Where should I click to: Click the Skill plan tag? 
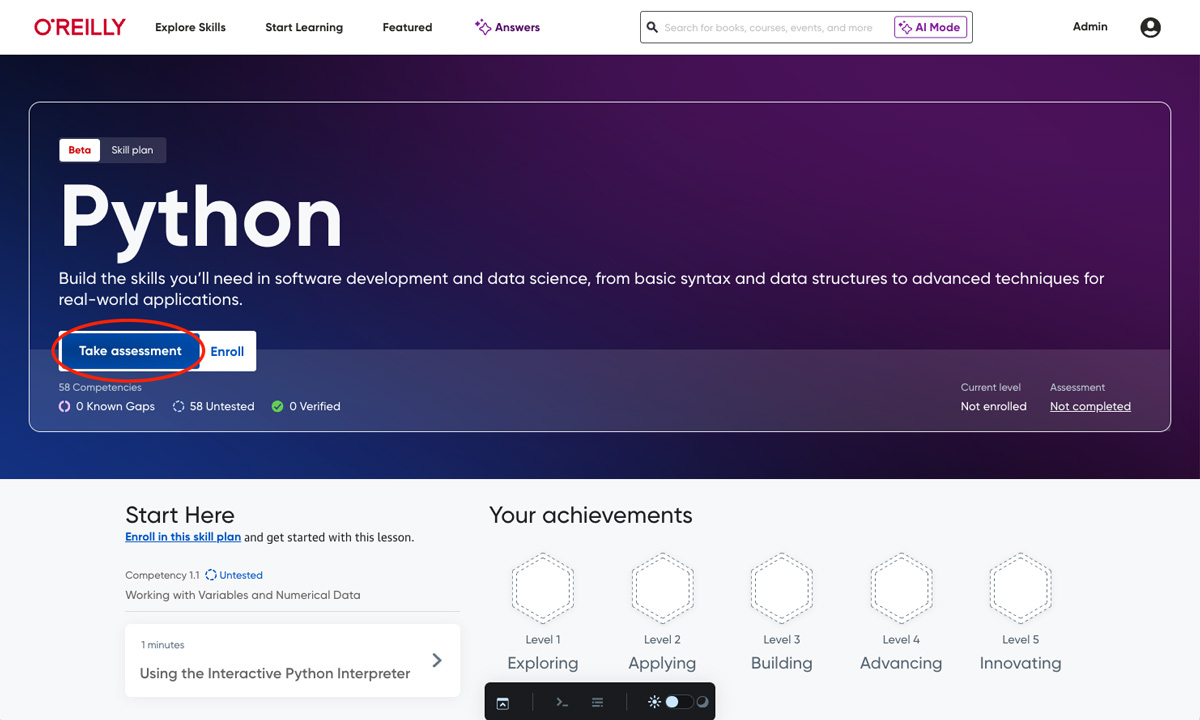pos(132,150)
